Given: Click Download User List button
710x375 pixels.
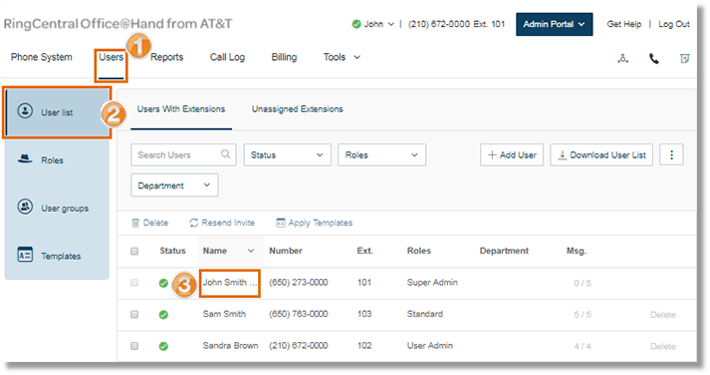Looking at the screenshot, I should pos(601,155).
